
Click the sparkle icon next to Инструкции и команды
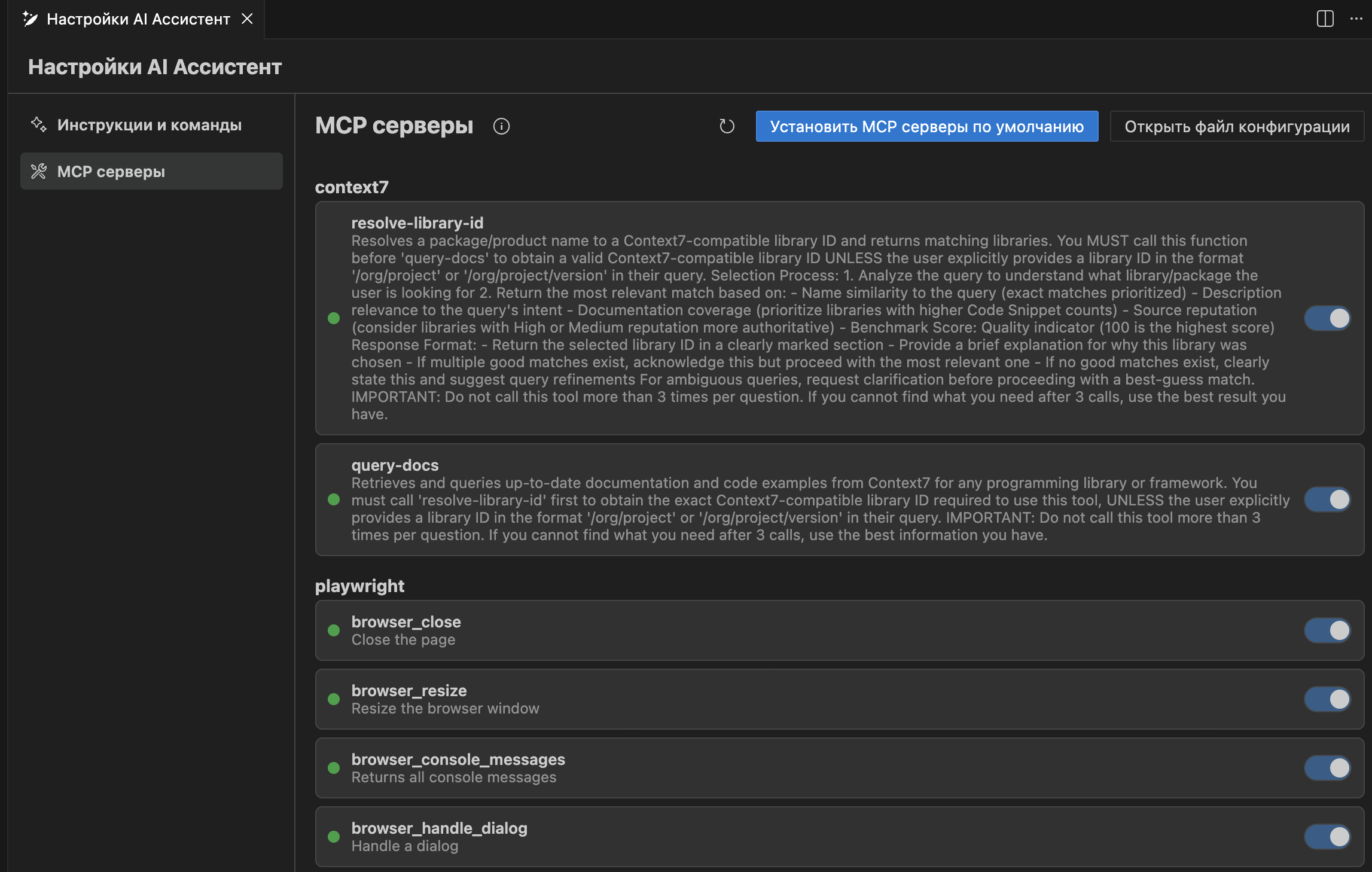tap(39, 124)
